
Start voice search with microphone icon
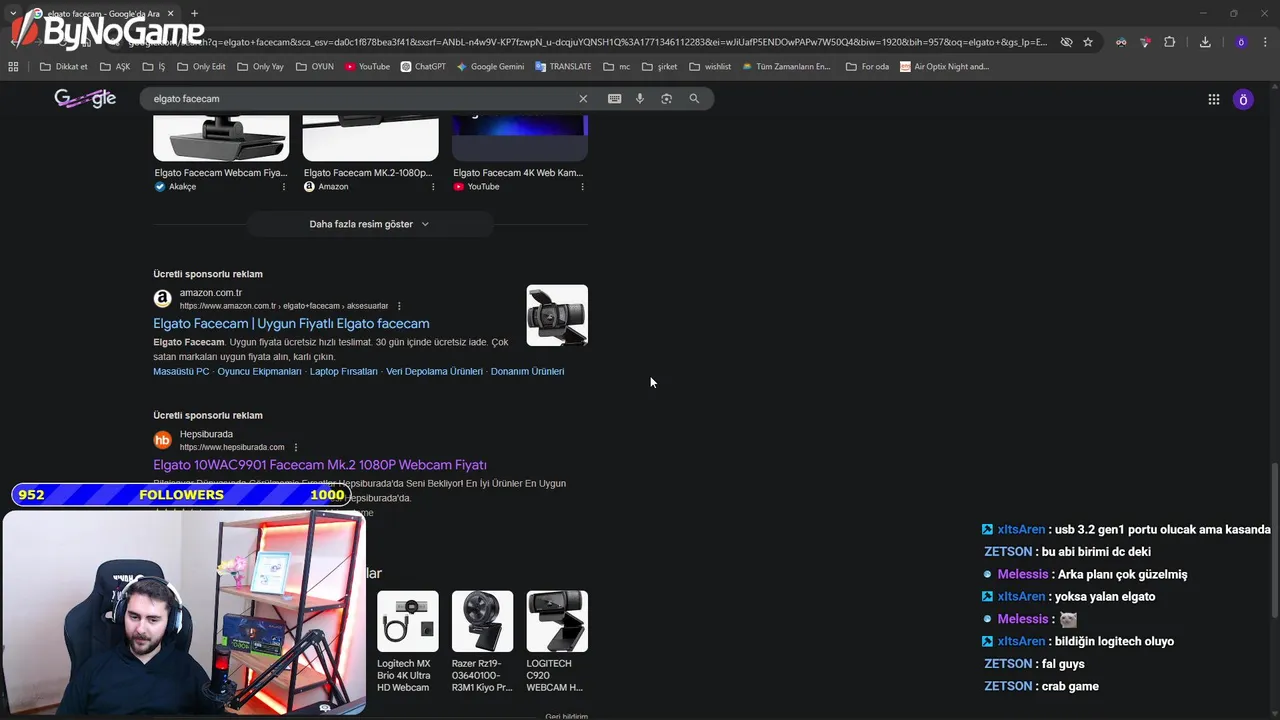point(640,99)
